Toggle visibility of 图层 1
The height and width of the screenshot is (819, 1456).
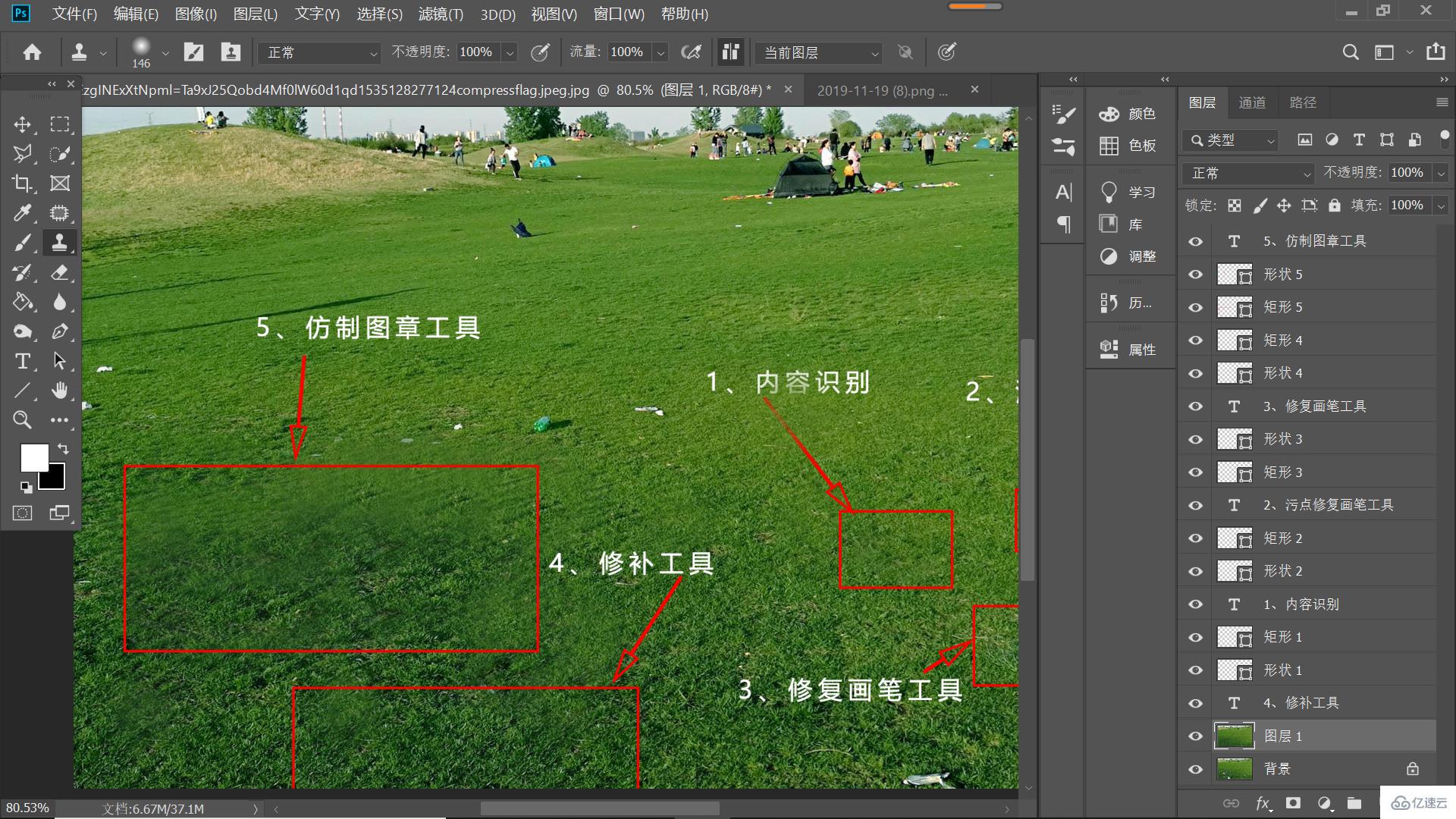click(1197, 735)
